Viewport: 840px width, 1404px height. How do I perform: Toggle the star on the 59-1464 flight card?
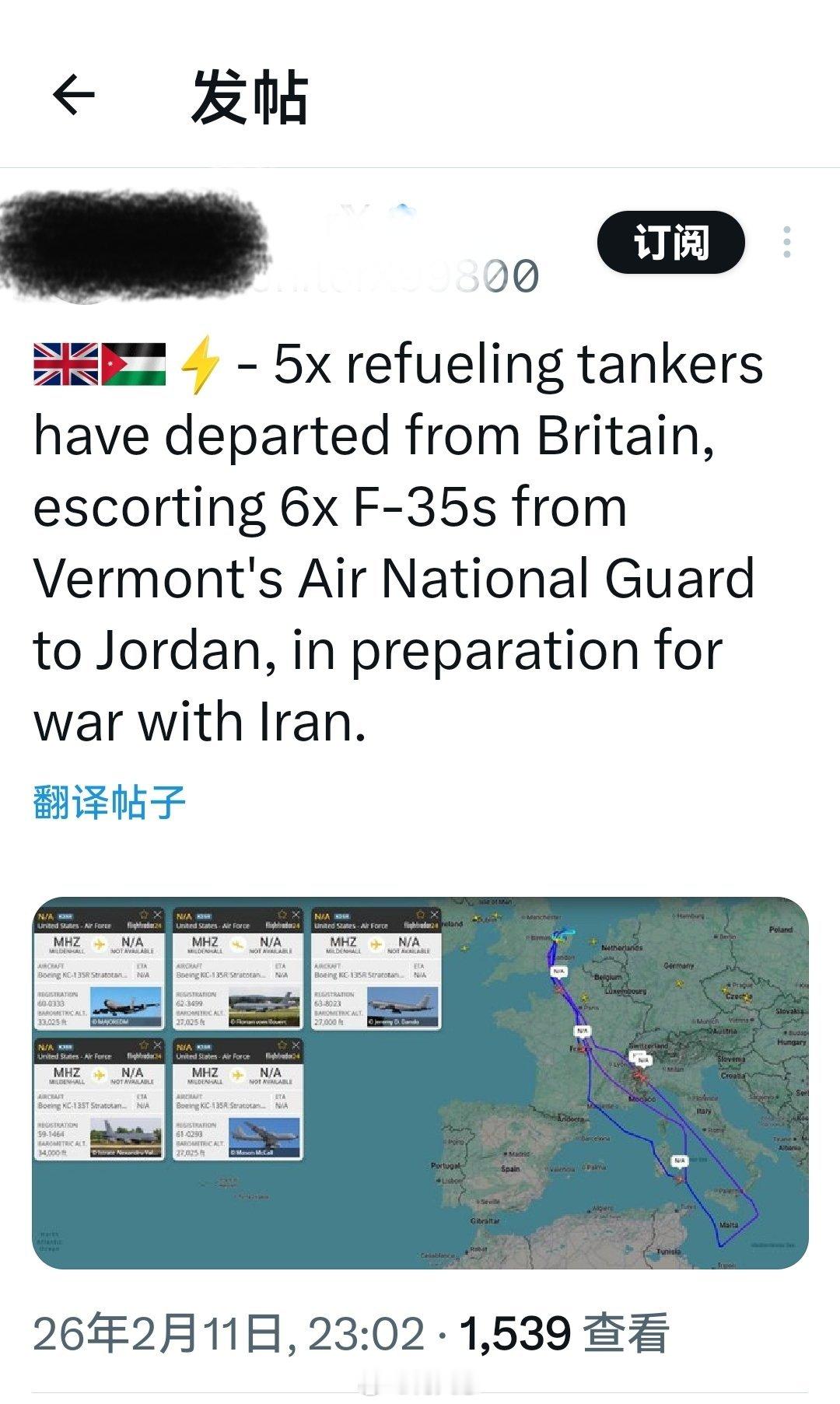(x=142, y=1044)
